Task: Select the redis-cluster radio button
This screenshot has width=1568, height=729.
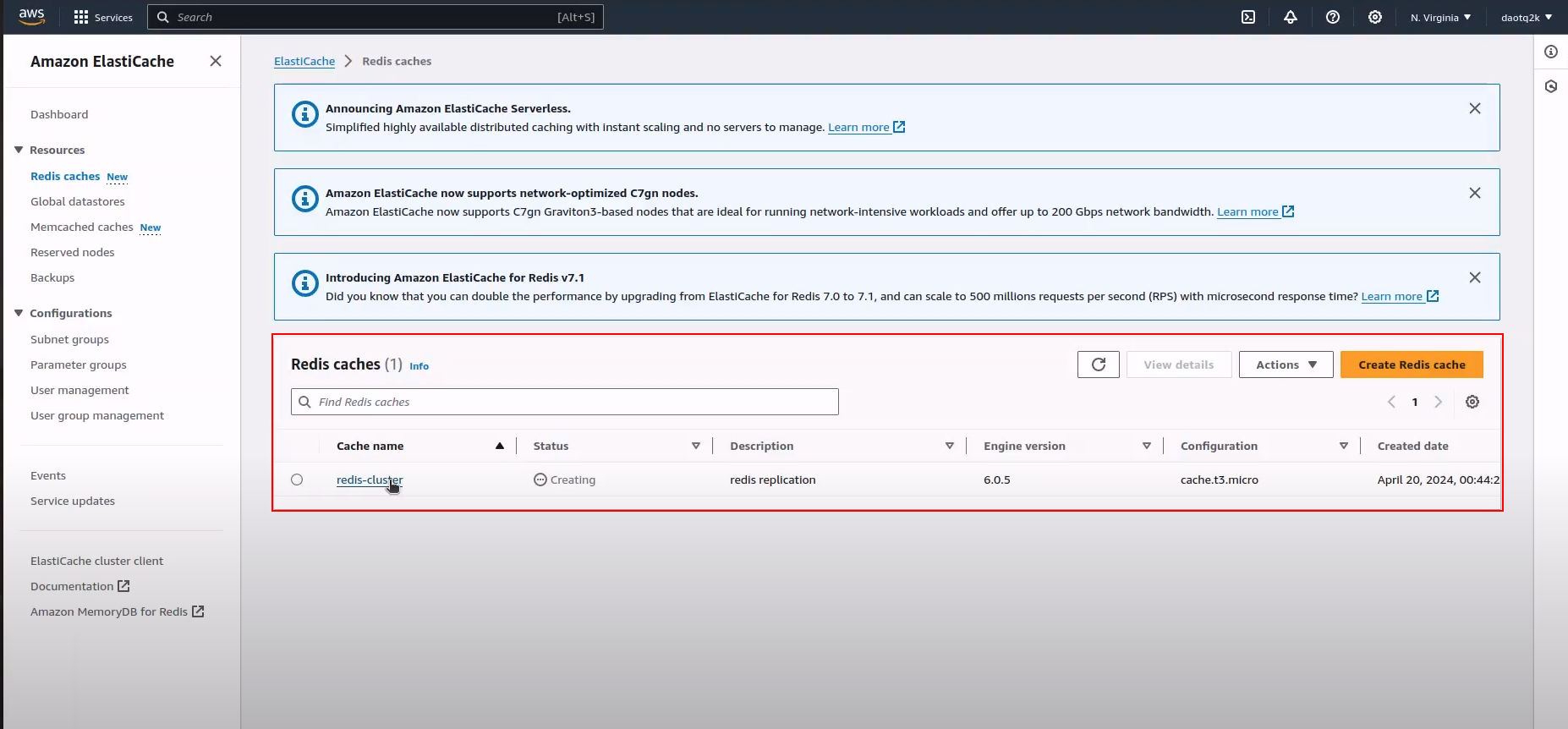Action: (297, 480)
